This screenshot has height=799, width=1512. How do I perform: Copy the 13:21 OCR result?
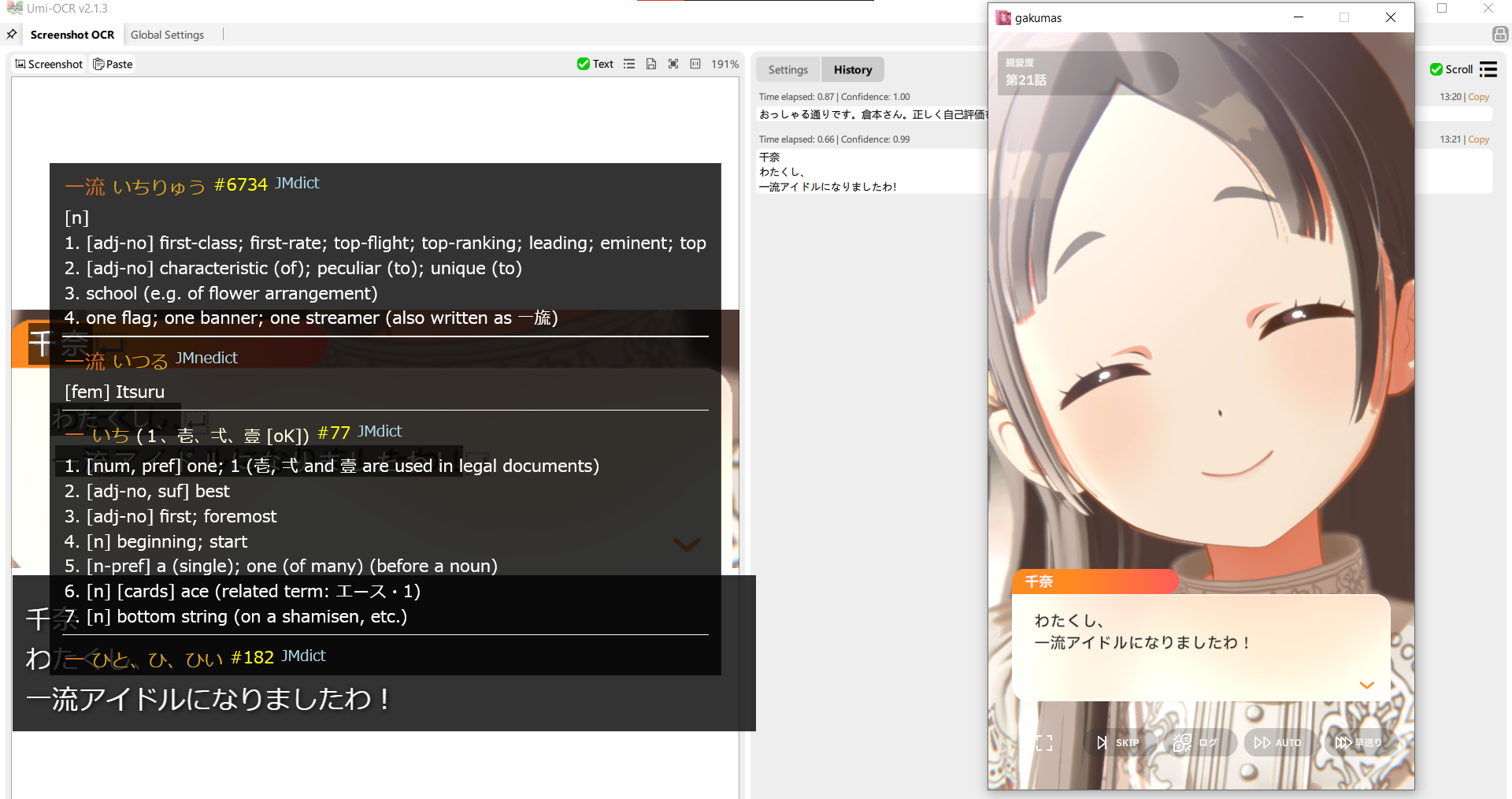tap(1479, 139)
